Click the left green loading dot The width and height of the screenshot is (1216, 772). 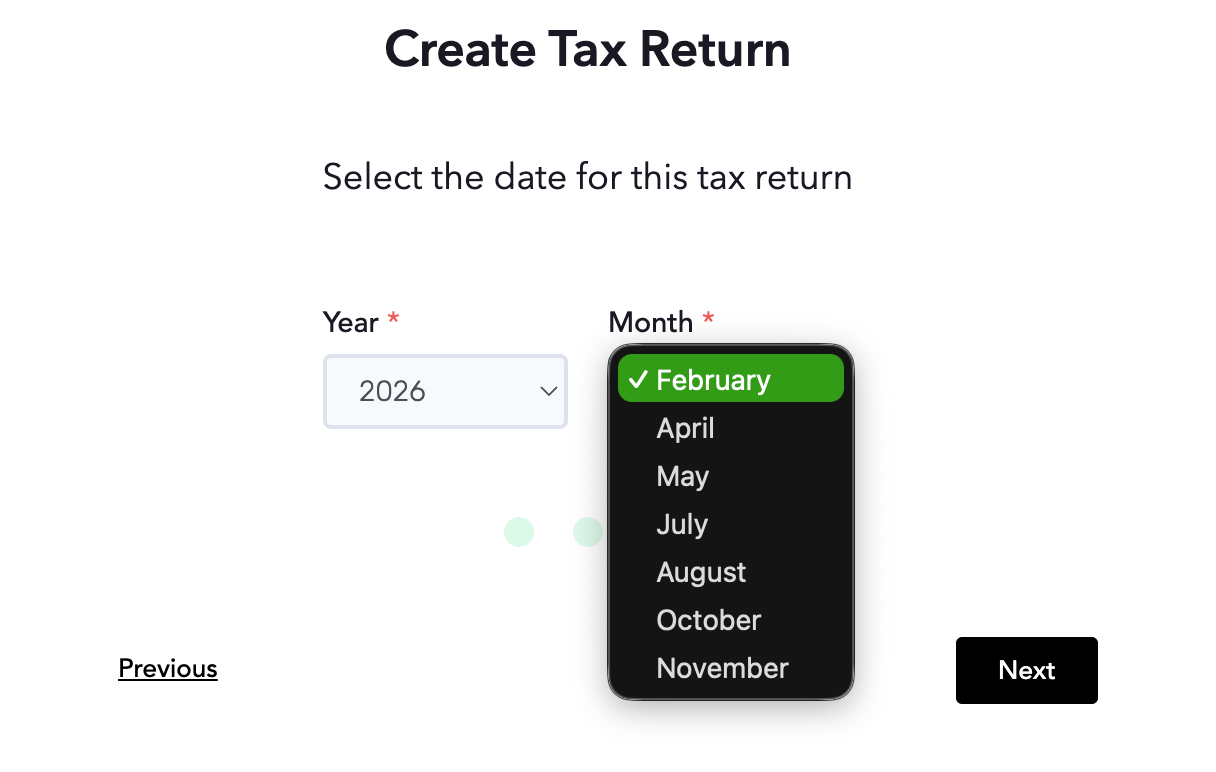point(519,532)
